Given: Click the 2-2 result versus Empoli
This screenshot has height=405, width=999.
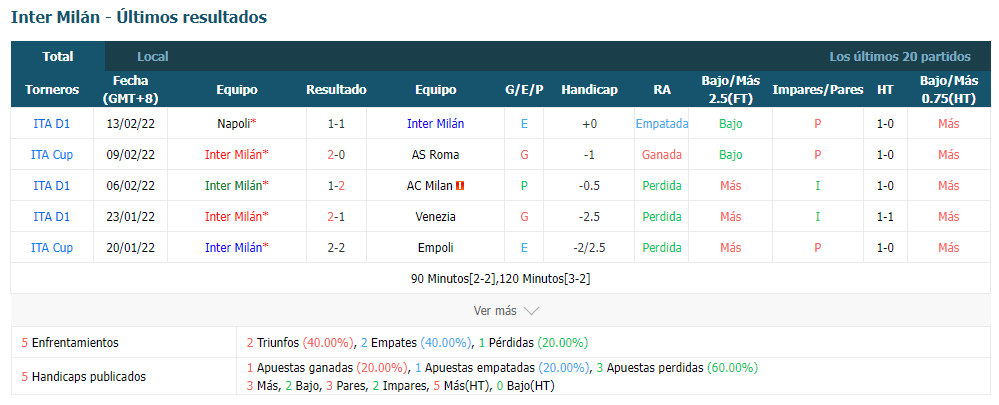Looking at the screenshot, I should pyautogui.click(x=336, y=248).
